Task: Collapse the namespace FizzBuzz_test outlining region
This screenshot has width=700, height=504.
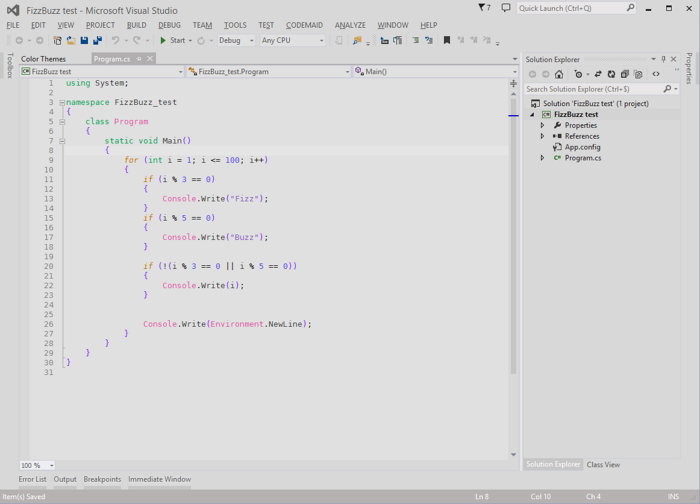Action: click(x=62, y=102)
